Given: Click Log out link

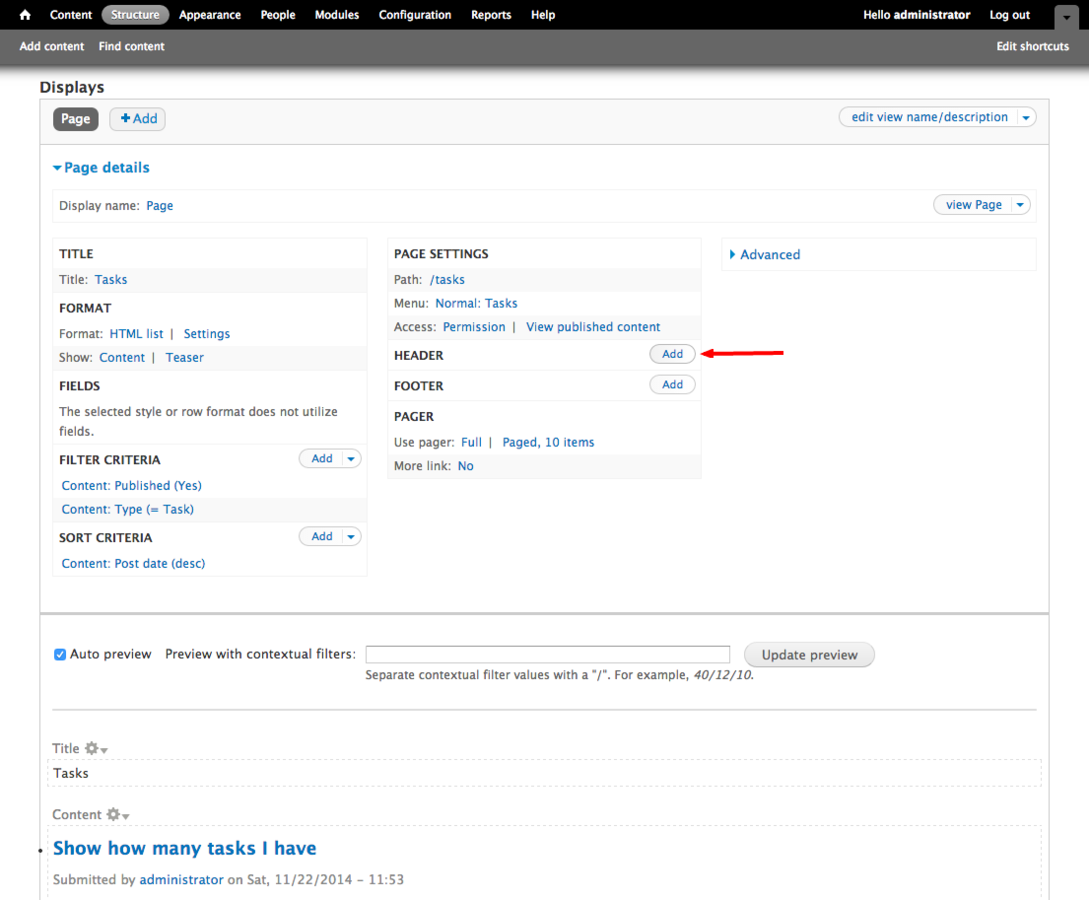Looking at the screenshot, I should (x=1009, y=15).
